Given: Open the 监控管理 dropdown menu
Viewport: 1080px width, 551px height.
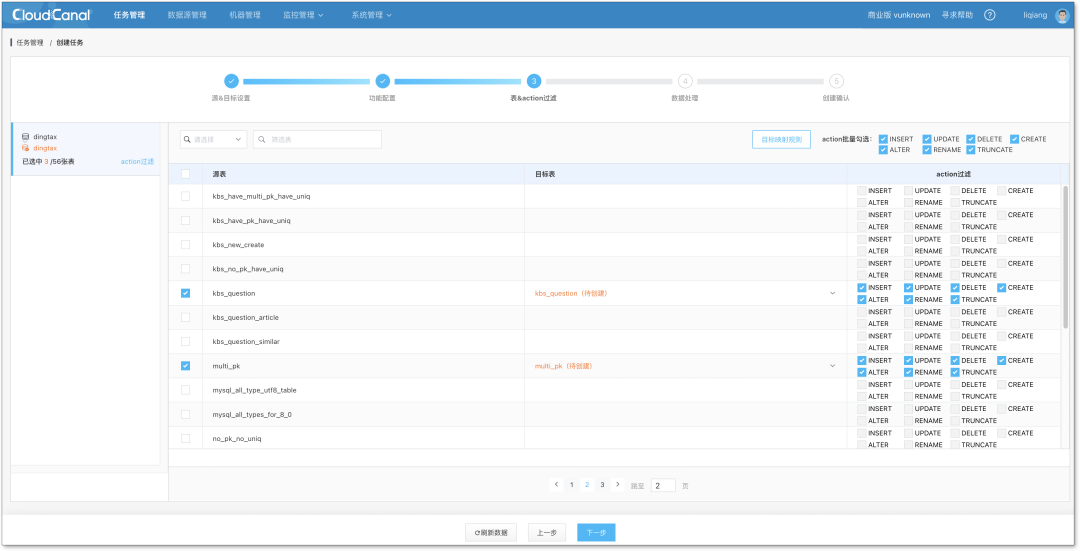Looking at the screenshot, I should point(303,15).
